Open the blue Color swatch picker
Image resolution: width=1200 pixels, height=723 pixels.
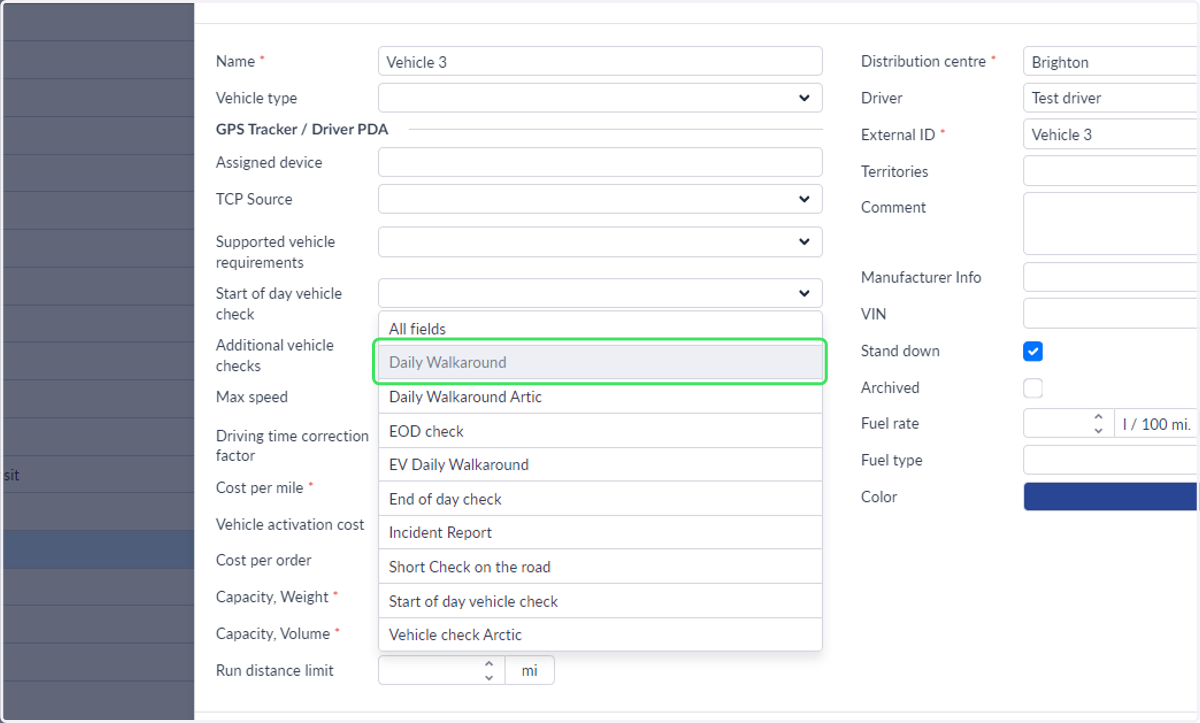[1111, 496]
